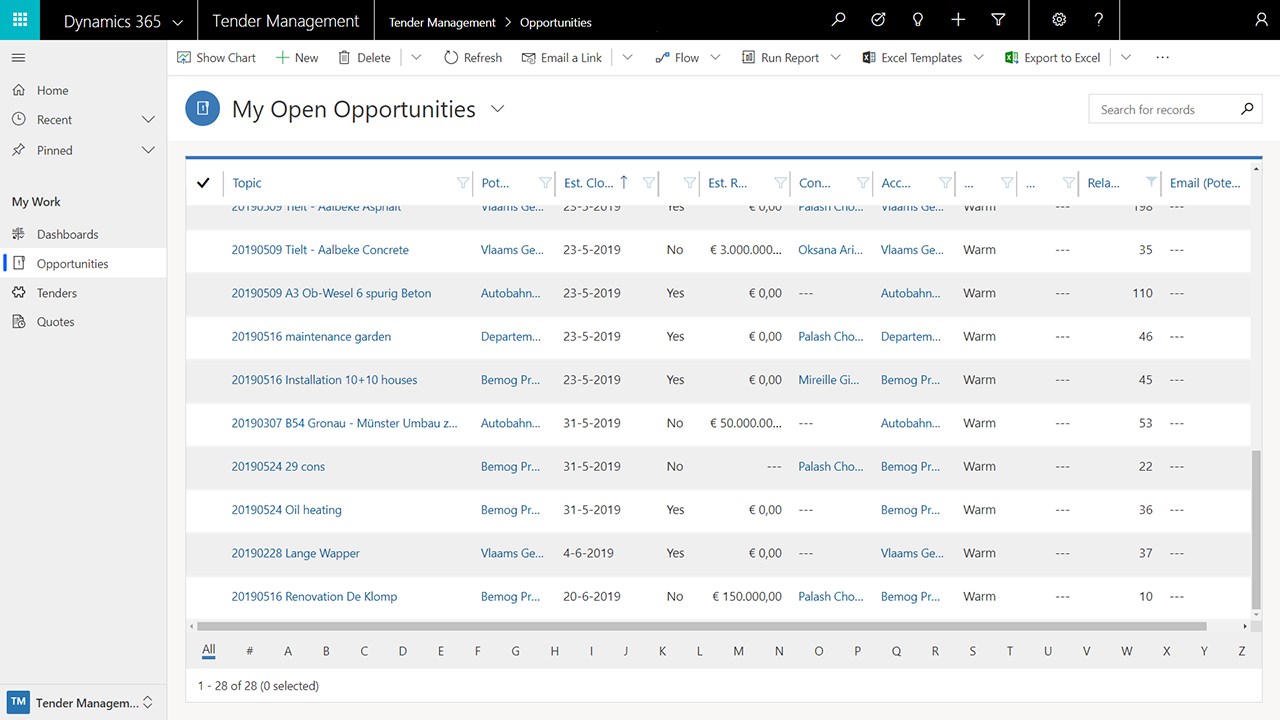Click the Opportunities breadcrumb
The height and width of the screenshot is (720, 1280).
(x=556, y=22)
